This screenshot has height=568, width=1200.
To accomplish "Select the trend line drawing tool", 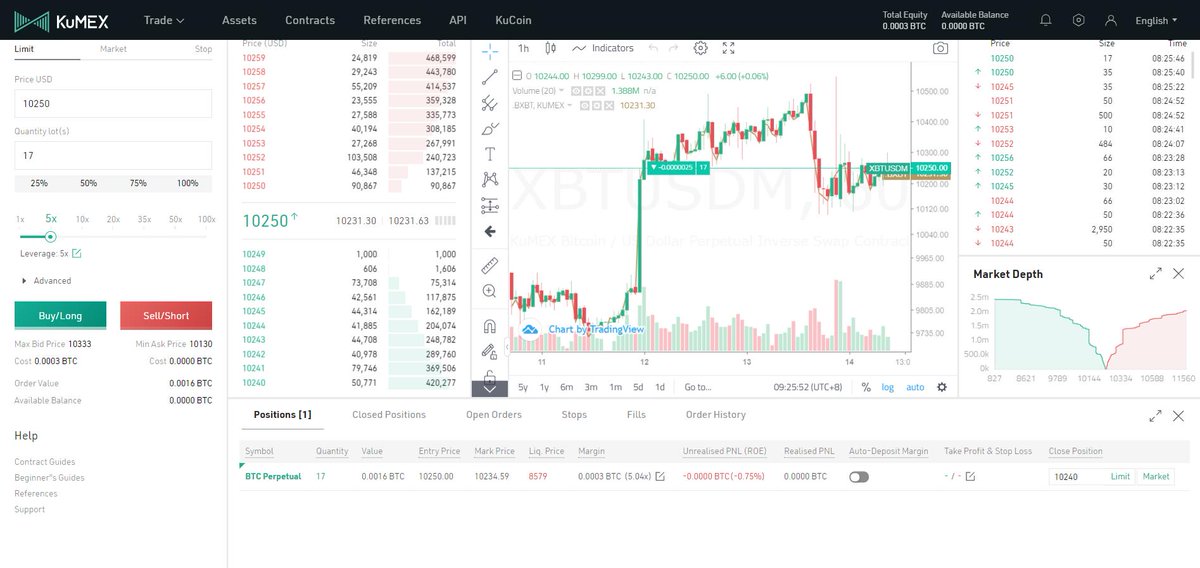I will (x=489, y=76).
